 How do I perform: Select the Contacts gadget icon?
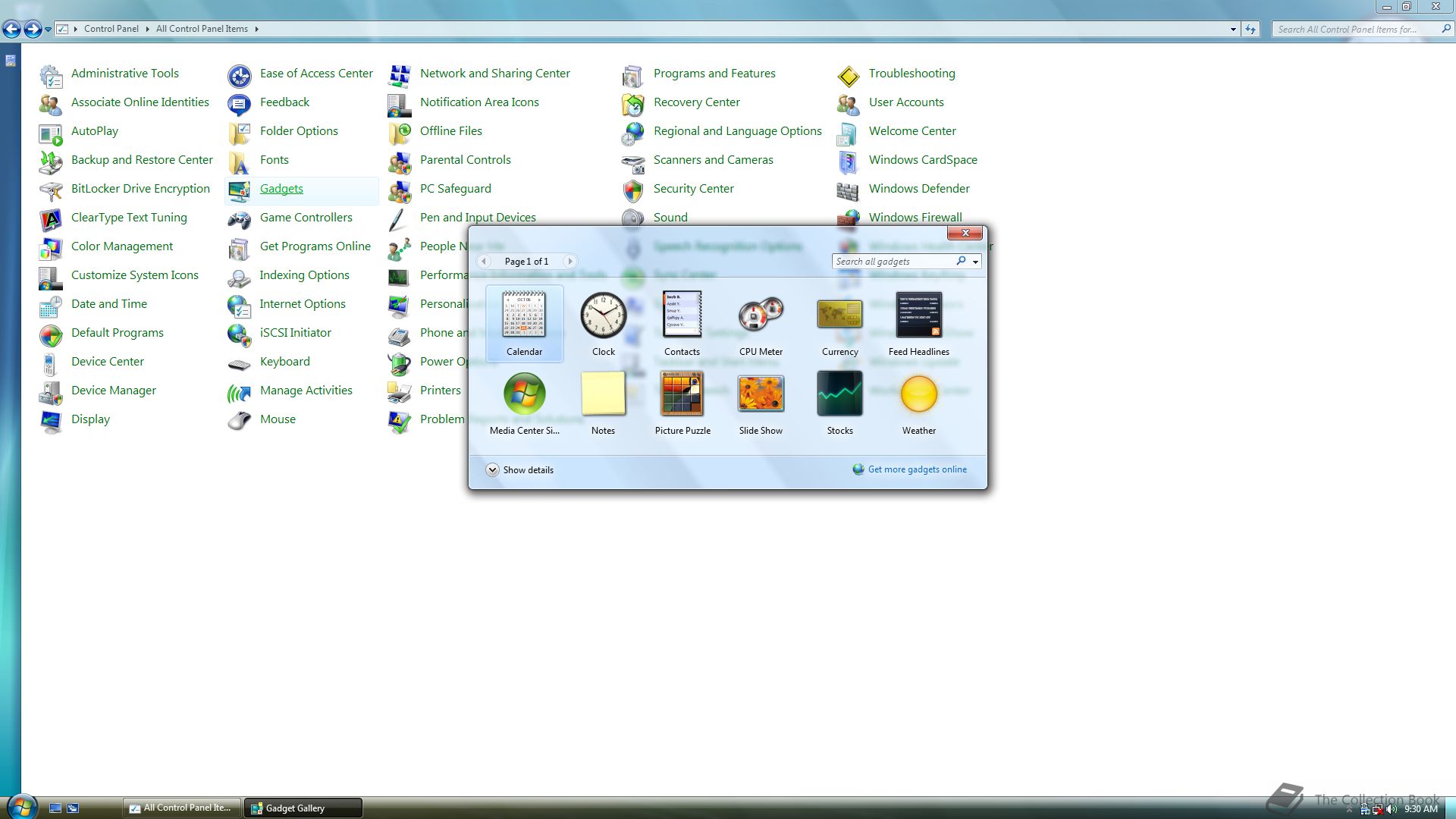pyautogui.click(x=682, y=314)
